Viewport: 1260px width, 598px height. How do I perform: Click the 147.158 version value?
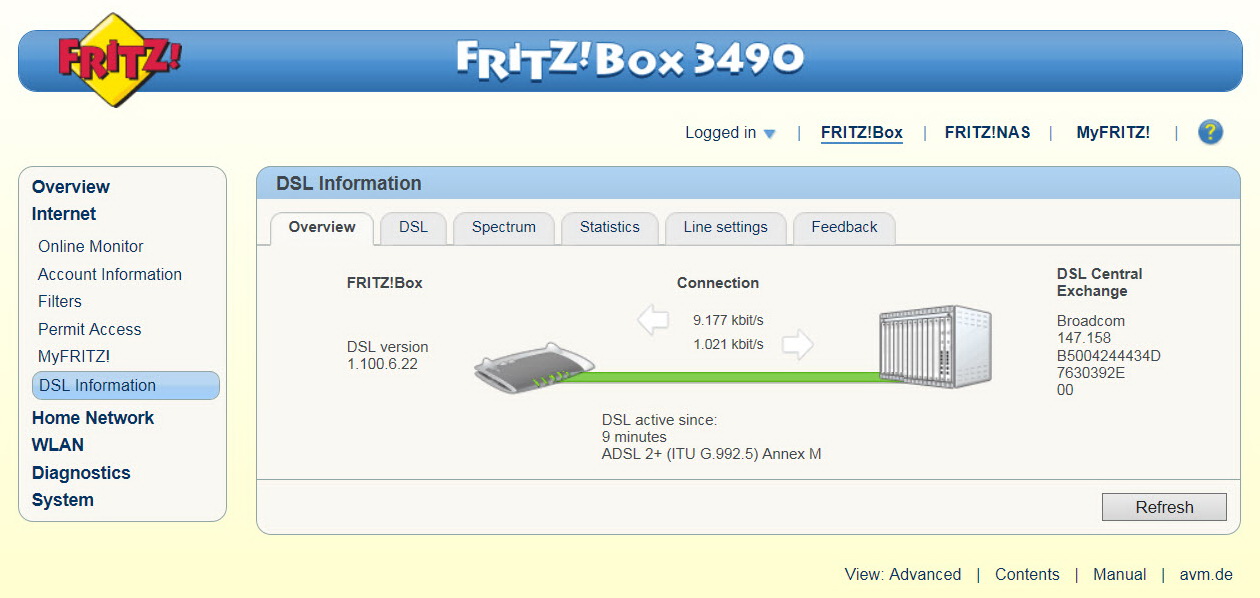tap(1084, 338)
